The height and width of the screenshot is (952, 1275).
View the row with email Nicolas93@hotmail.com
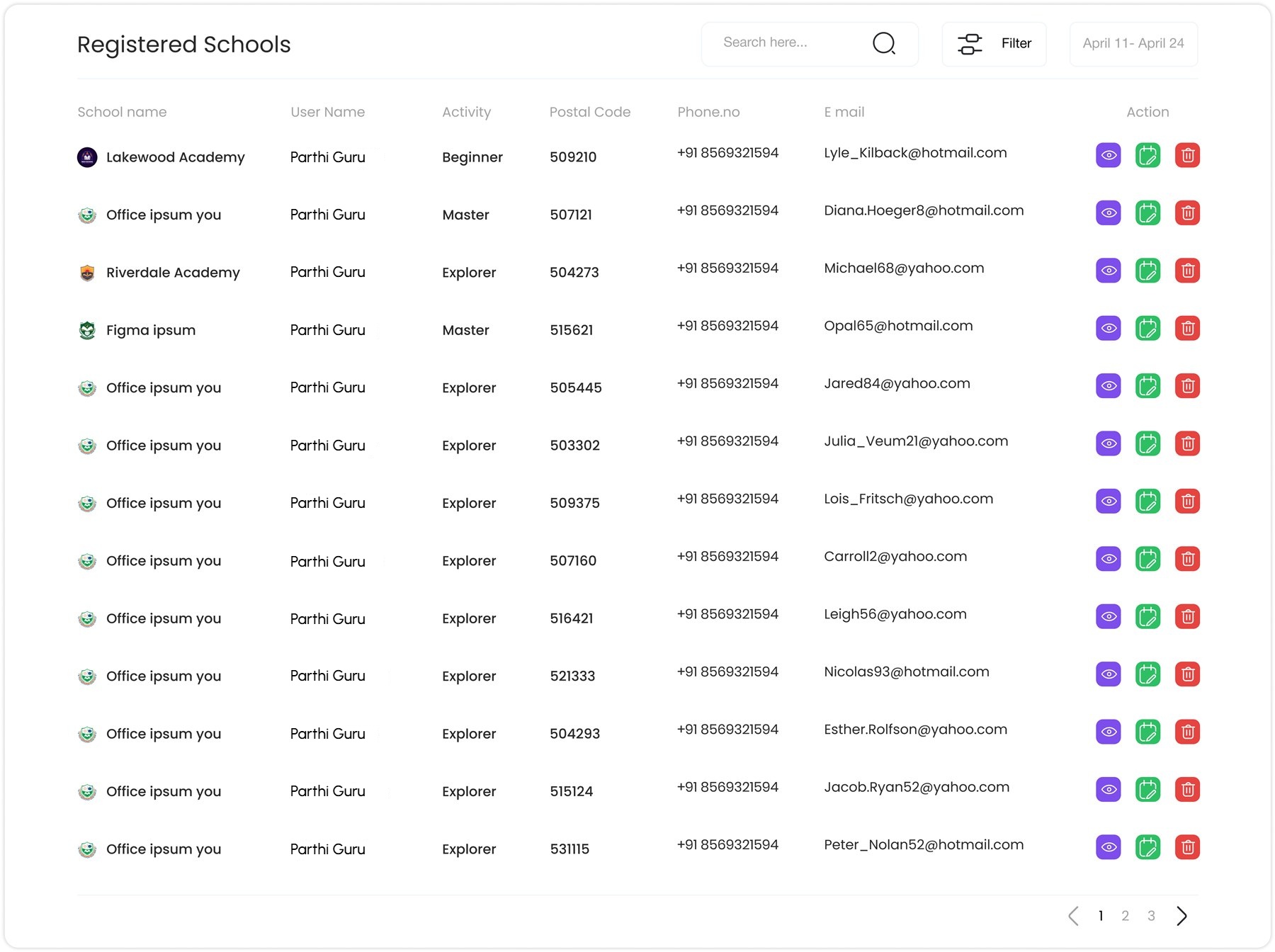1108,674
